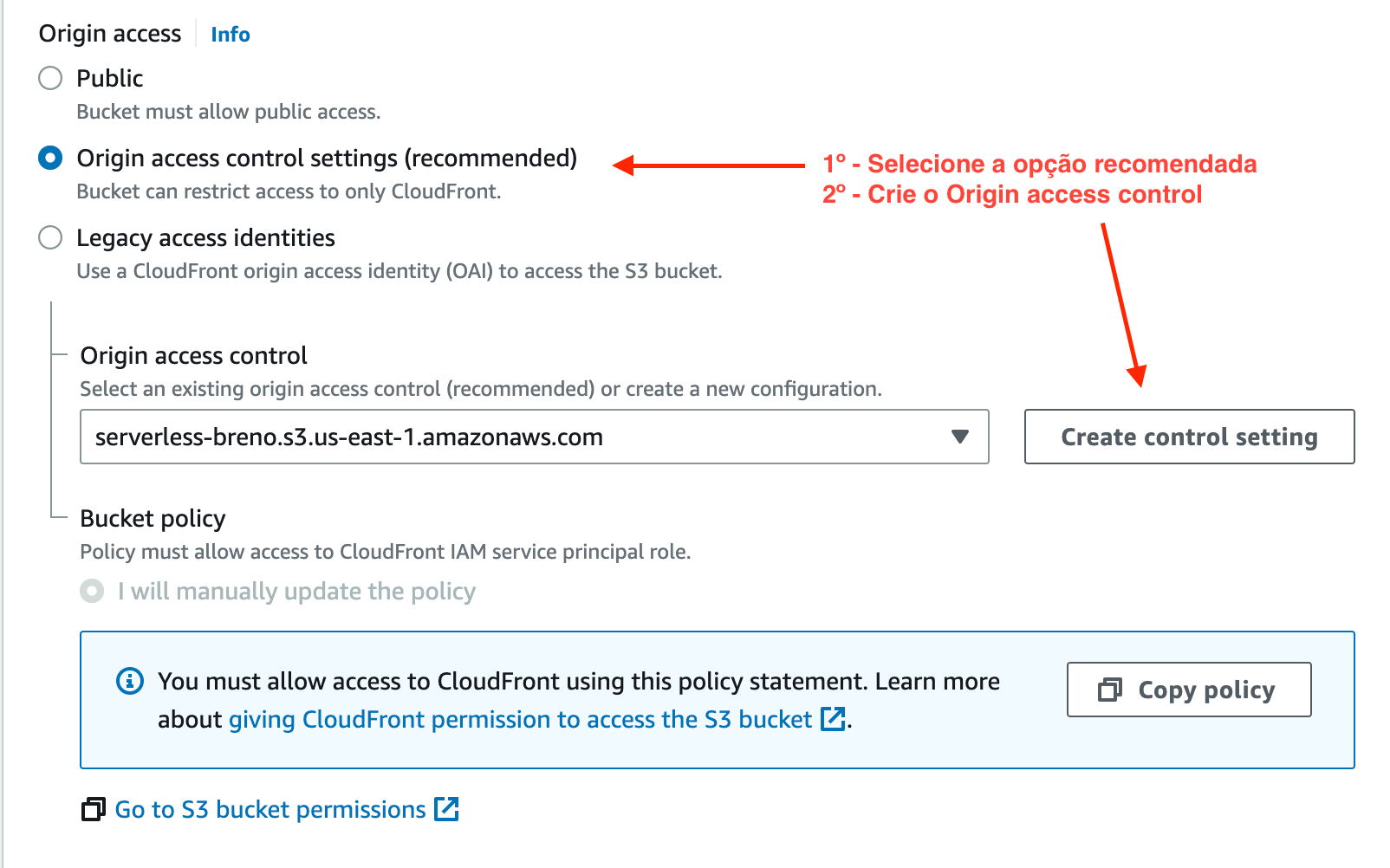Open Go to S3 bucket permissions link

pos(270,809)
